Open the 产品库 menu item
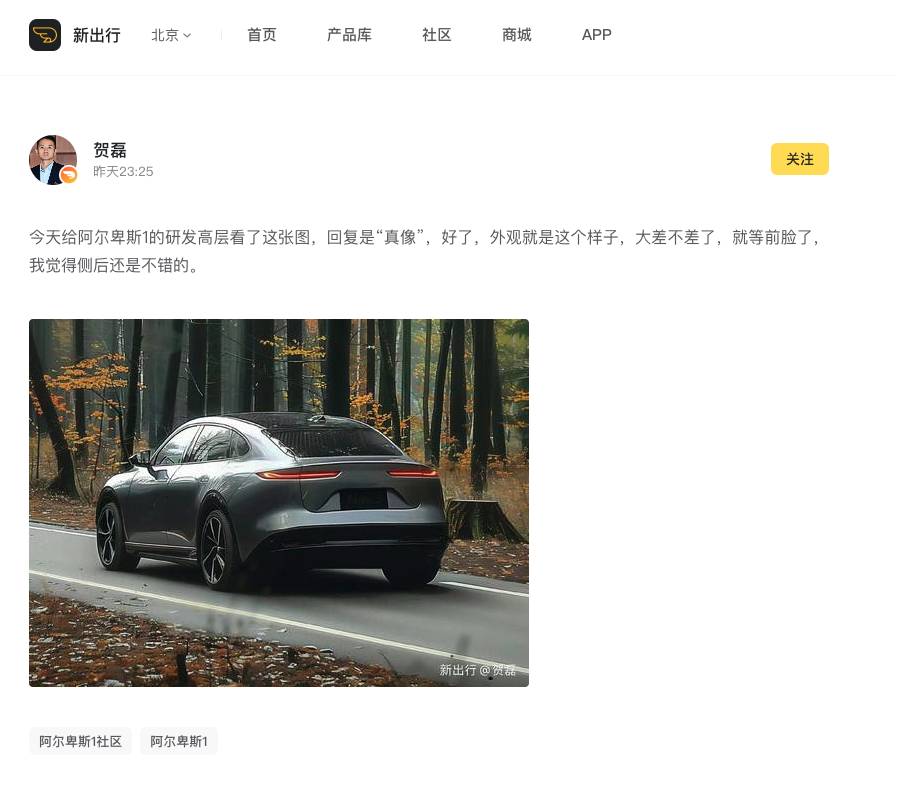 (x=349, y=35)
